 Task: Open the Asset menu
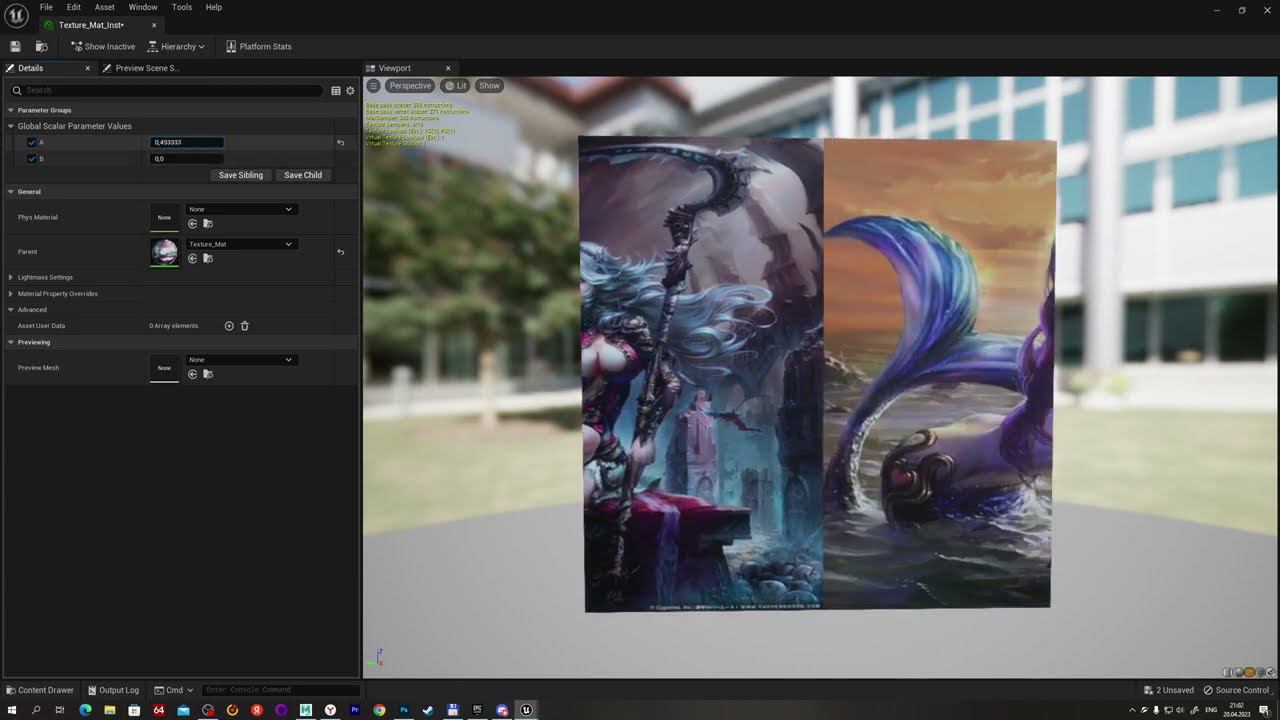point(104,7)
